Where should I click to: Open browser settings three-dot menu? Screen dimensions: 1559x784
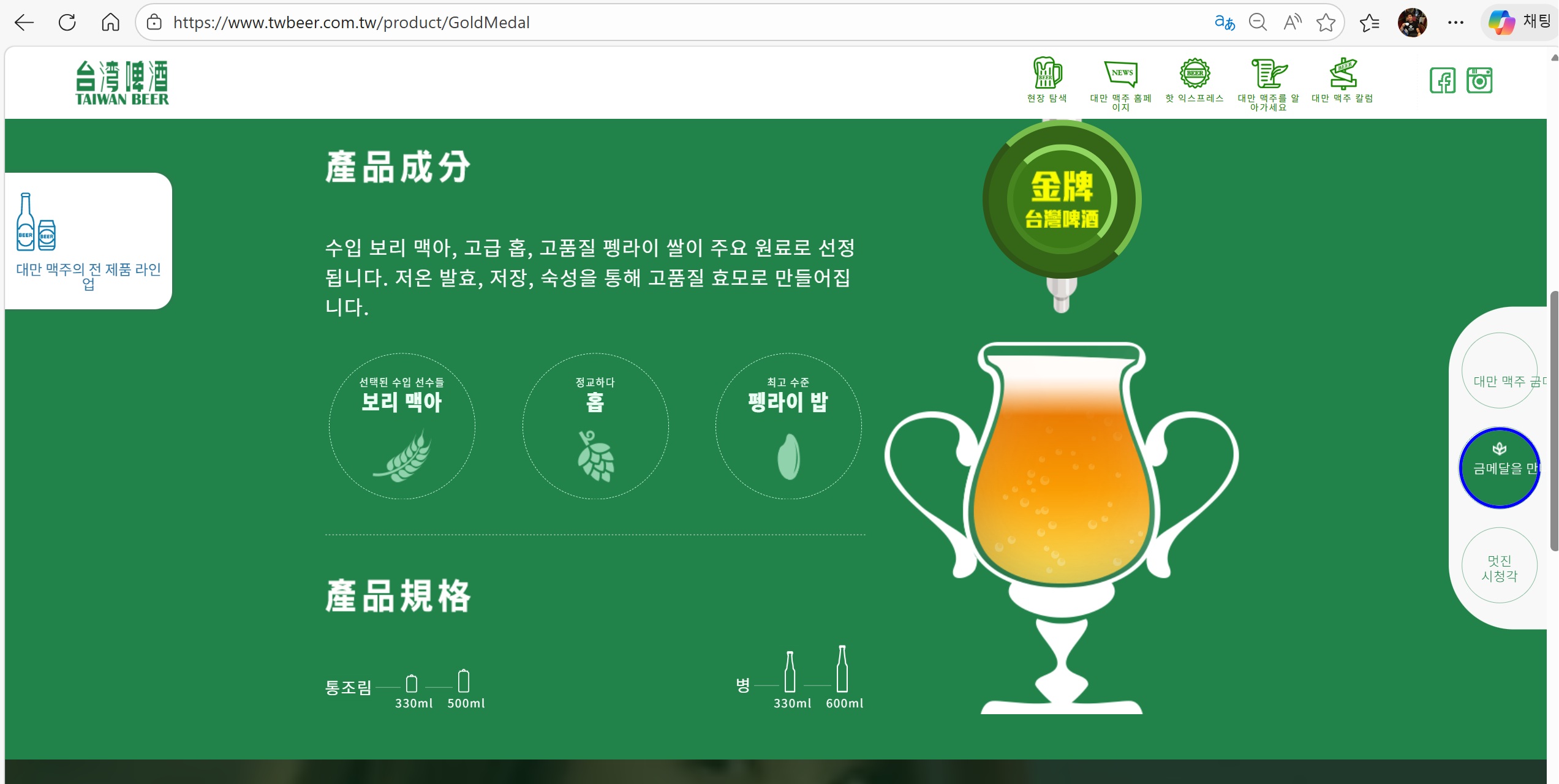click(1455, 23)
